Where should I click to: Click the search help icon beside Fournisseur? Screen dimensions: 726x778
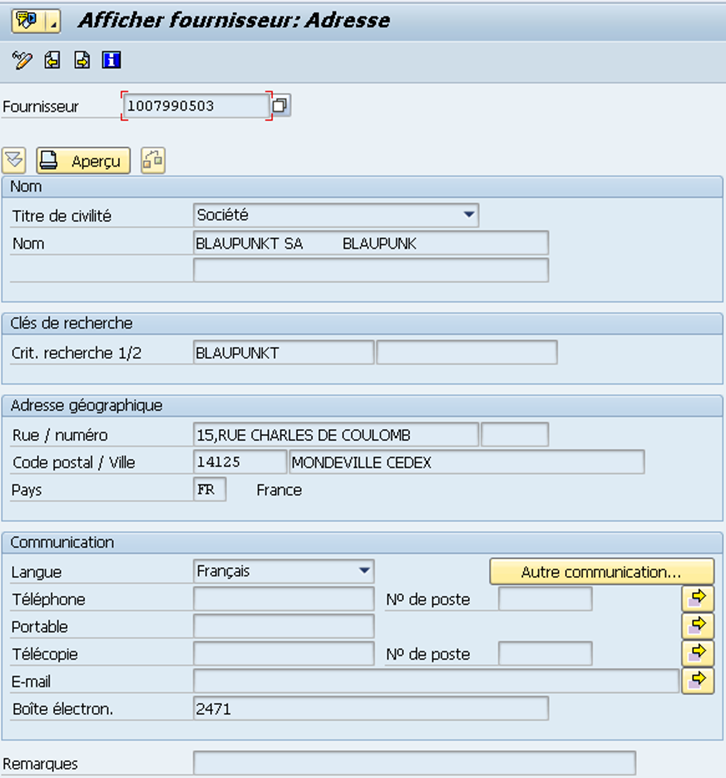(x=280, y=105)
